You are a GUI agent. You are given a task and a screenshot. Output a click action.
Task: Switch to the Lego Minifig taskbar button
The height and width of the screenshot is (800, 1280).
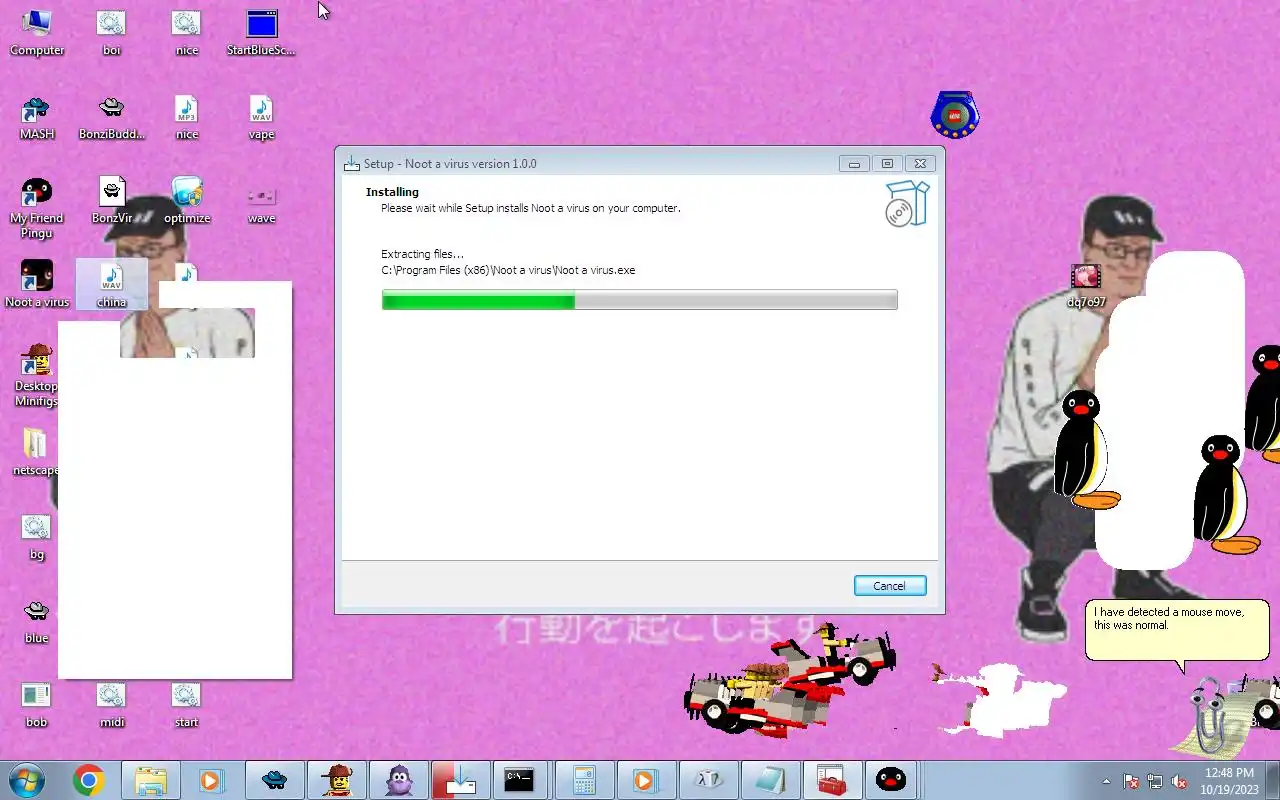point(336,779)
